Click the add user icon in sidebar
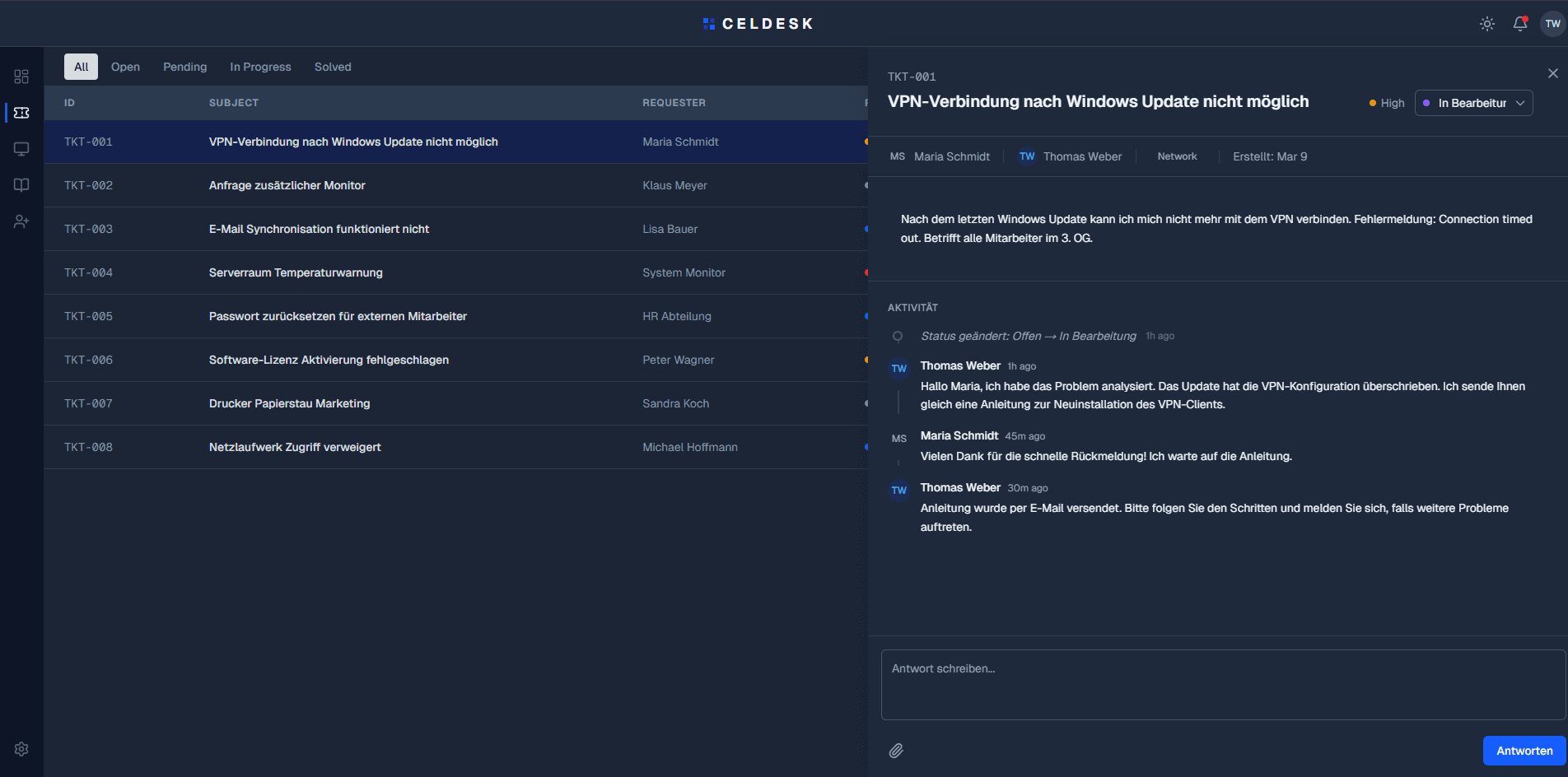1568x777 pixels. (21, 221)
